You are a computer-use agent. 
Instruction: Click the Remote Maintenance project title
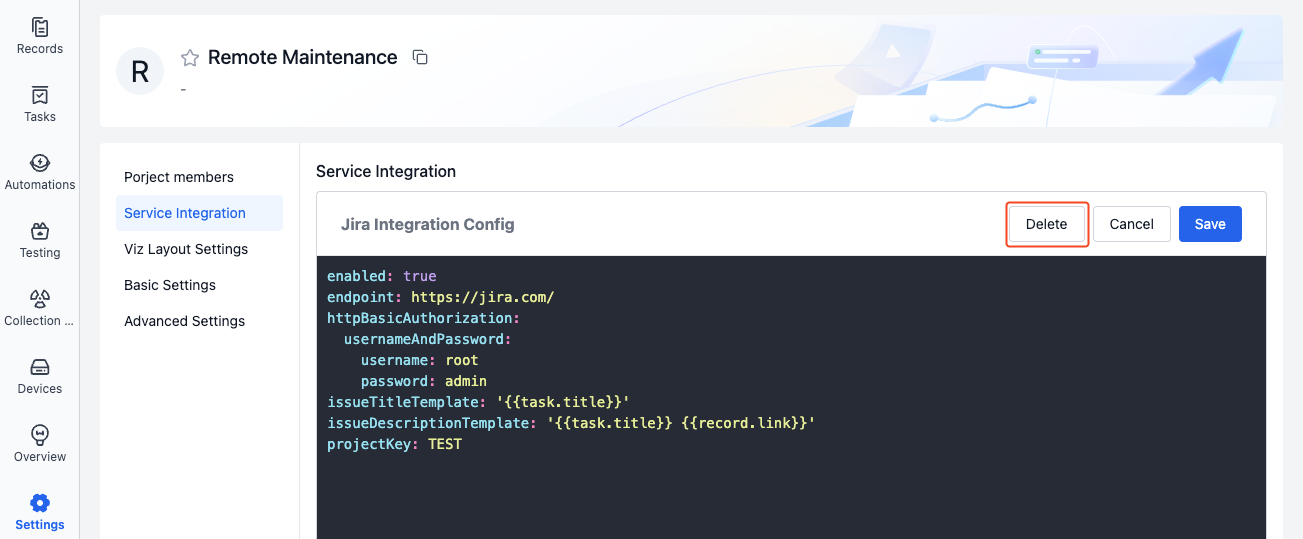(303, 57)
